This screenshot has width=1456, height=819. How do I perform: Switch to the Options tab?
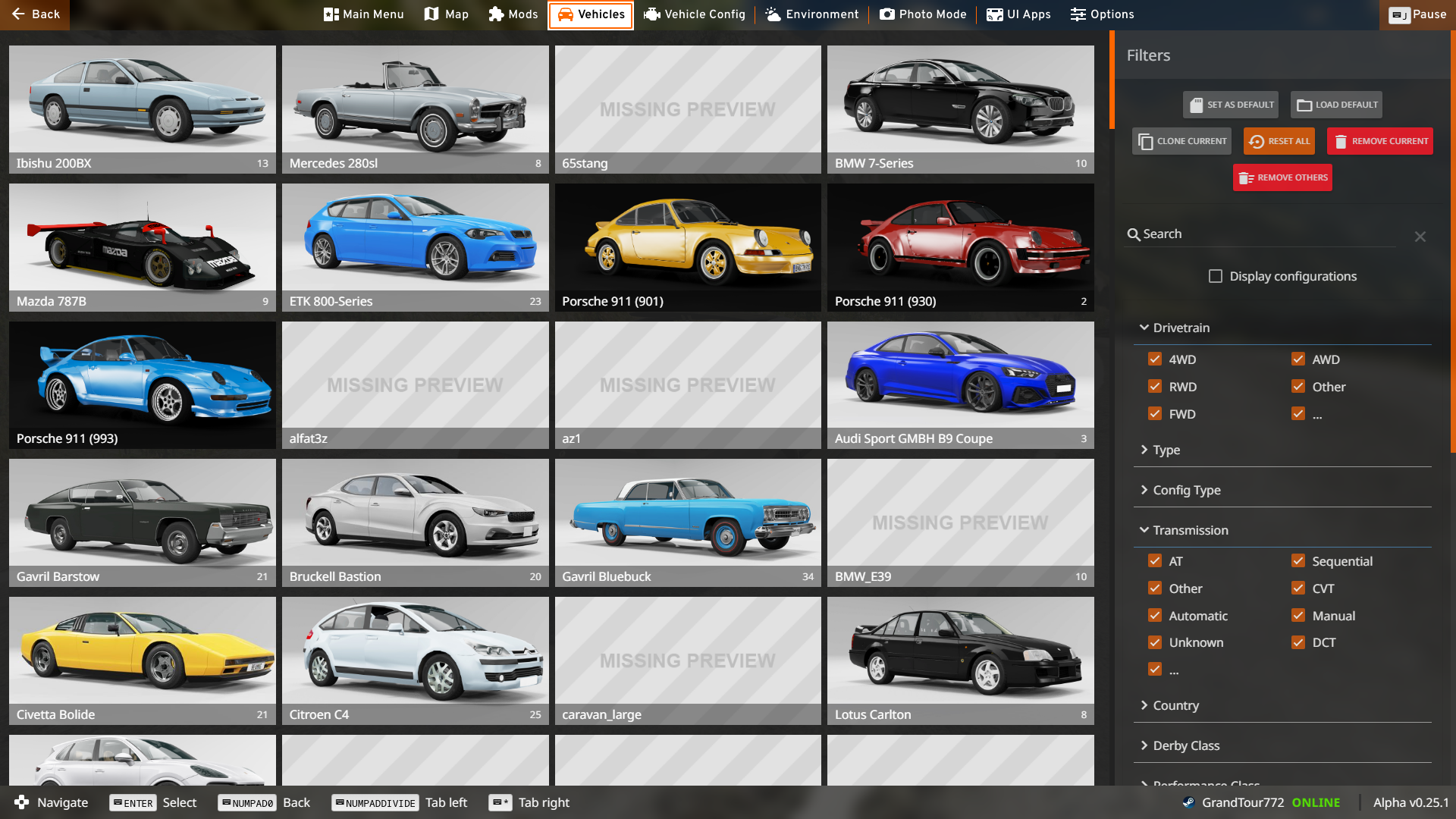[1103, 14]
